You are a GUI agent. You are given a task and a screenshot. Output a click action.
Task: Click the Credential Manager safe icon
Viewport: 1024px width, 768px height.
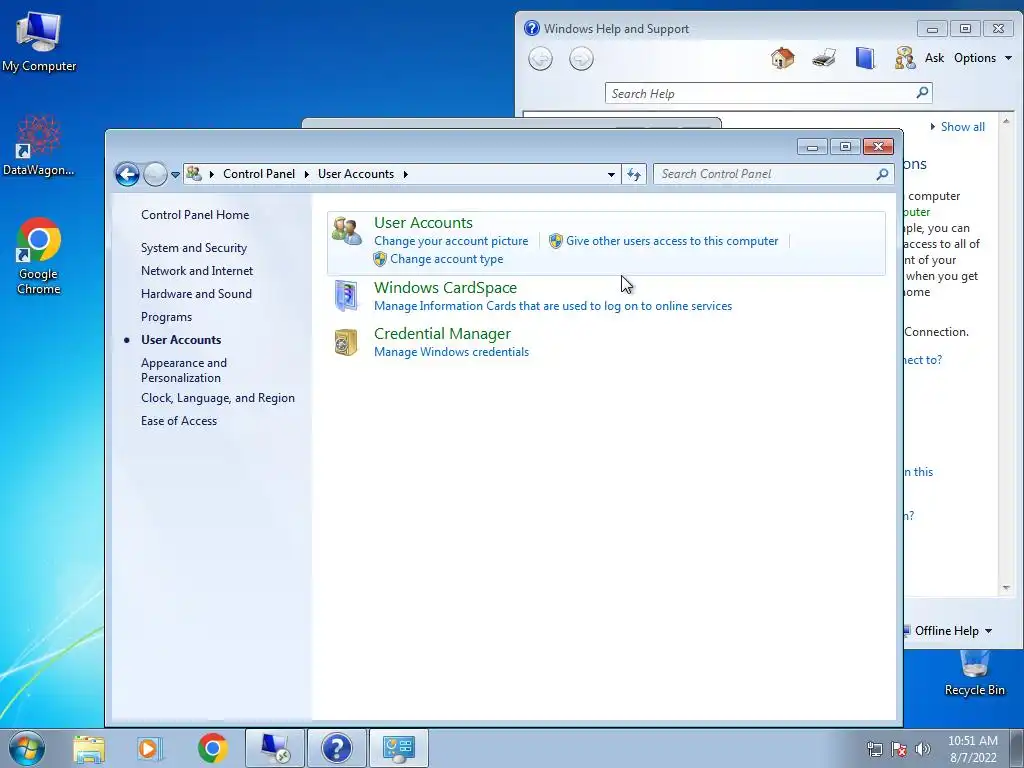[x=346, y=342]
